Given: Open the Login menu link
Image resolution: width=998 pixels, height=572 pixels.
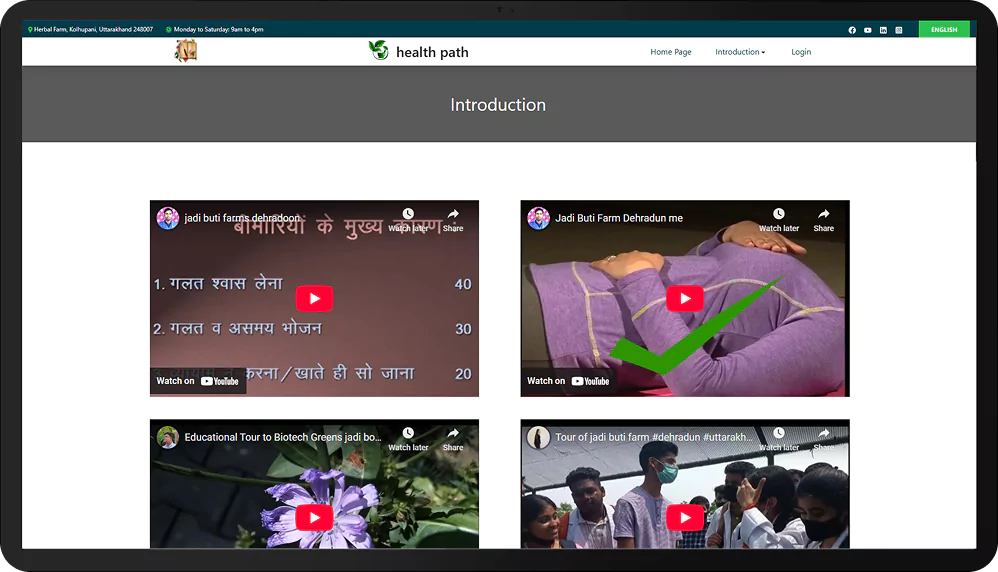Looking at the screenshot, I should click(801, 52).
